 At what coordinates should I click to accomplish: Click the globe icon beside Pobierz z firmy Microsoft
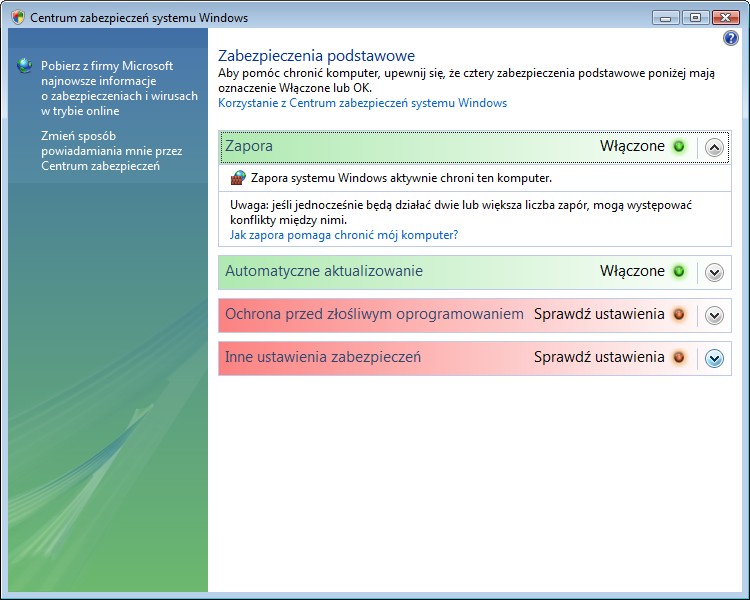tap(24, 66)
